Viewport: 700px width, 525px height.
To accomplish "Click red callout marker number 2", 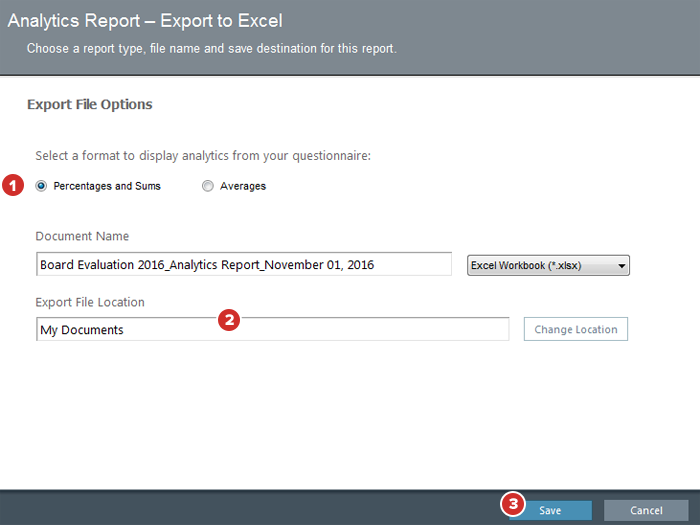I will (229, 321).
